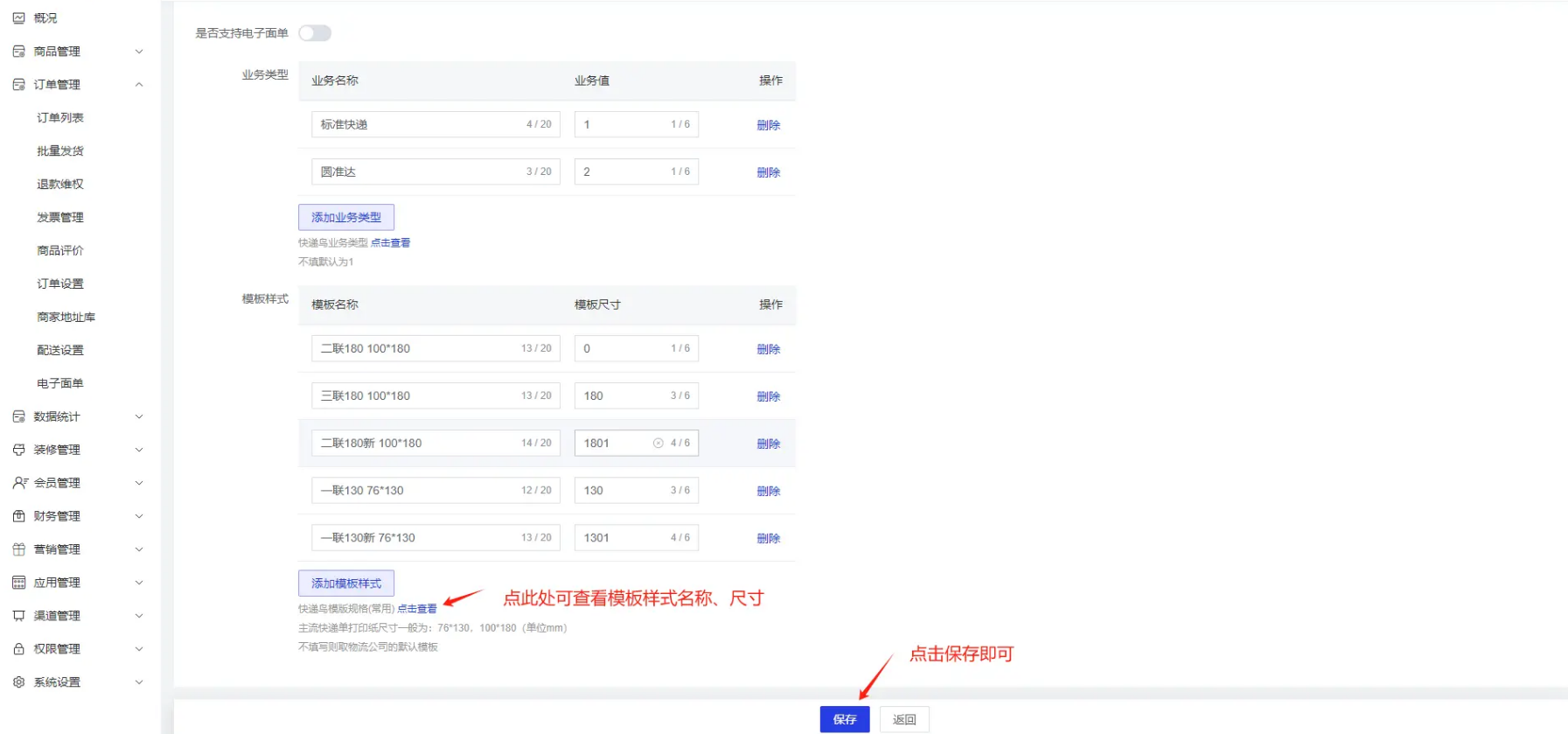Click the blue 保存 button
1568x734 pixels.
[844, 719]
